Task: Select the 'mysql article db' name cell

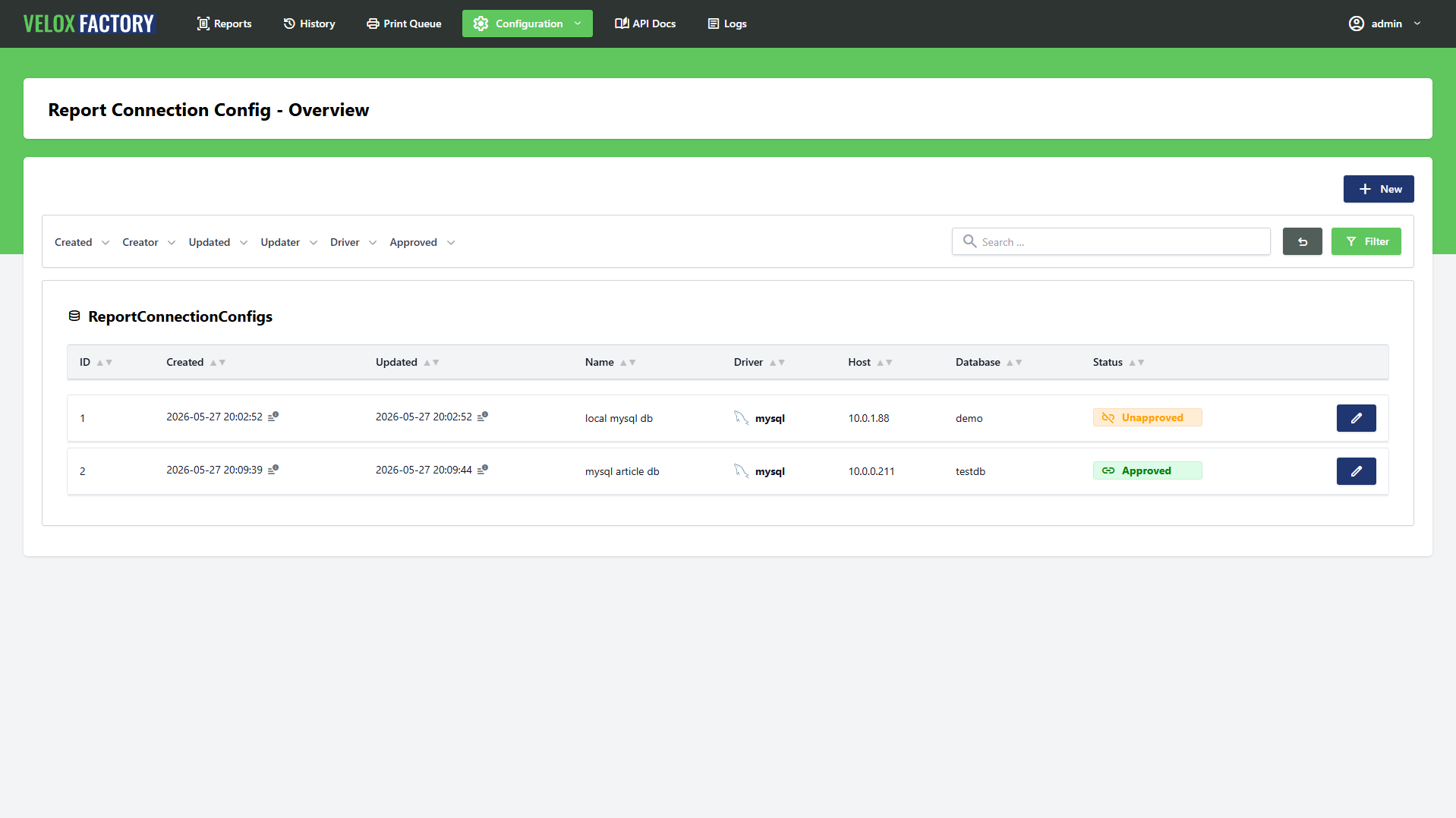Action: pyautogui.click(x=622, y=471)
